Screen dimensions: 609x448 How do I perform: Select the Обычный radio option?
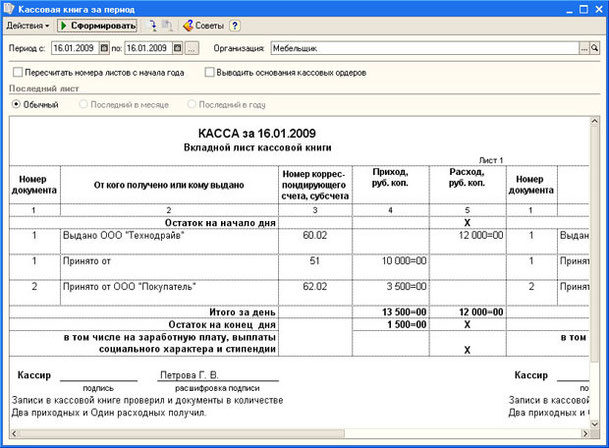click(x=15, y=103)
